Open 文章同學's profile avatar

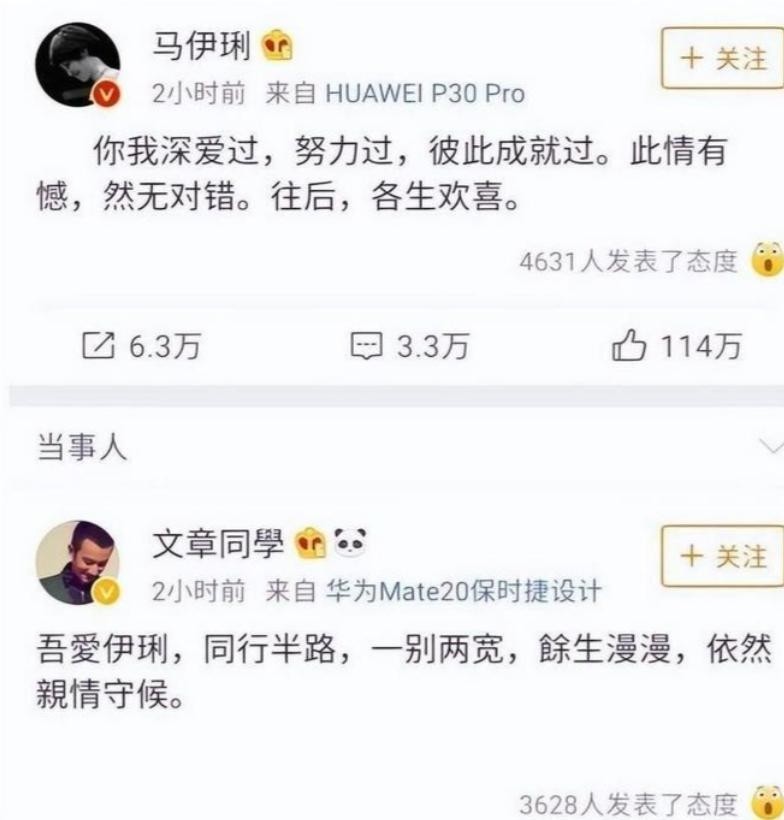coord(77,562)
